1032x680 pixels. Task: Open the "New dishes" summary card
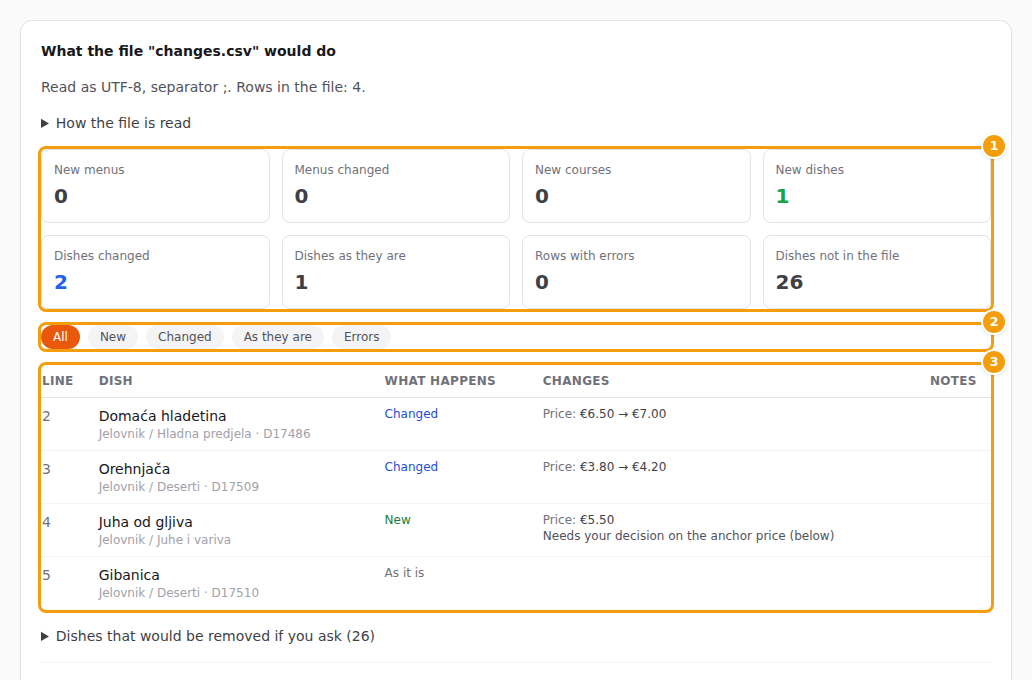point(877,186)
